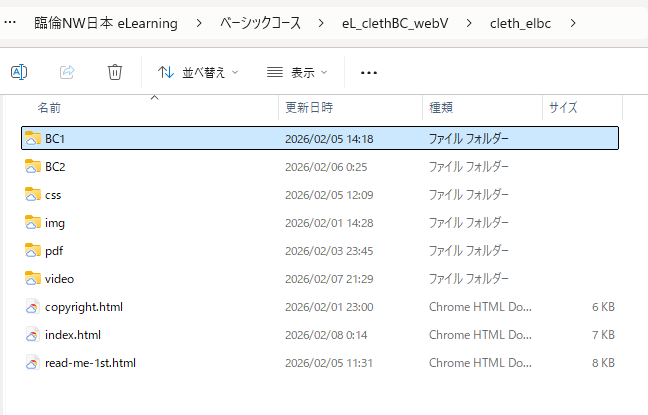Screen dimensions: 648x415
Task: Expand chevron after 臨倫NW日本 eLearning
Action: click(x=199, y=24)
